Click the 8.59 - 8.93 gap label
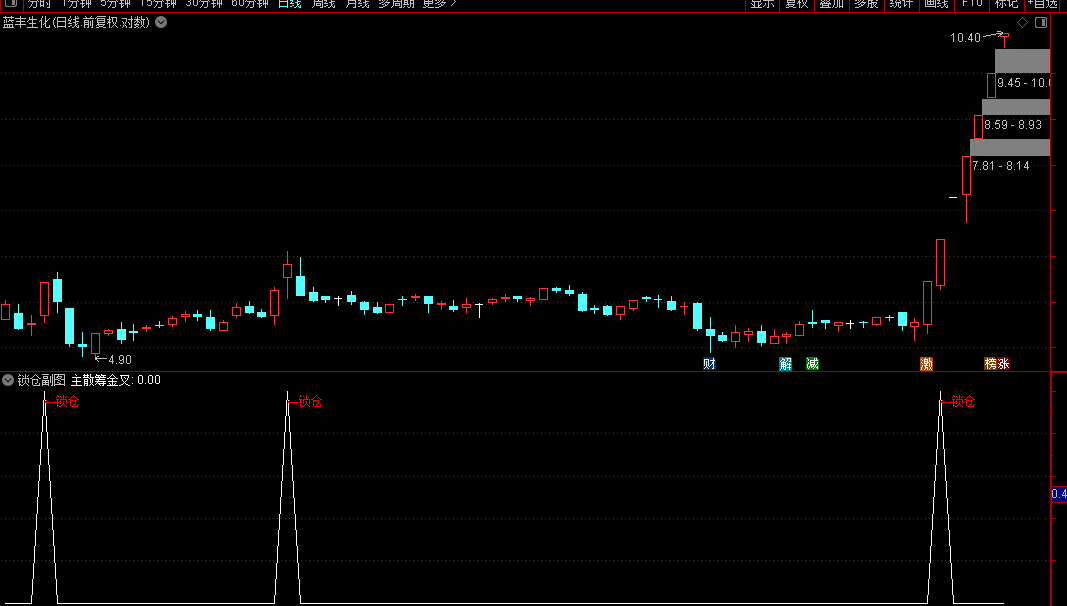 [1013, 125]
